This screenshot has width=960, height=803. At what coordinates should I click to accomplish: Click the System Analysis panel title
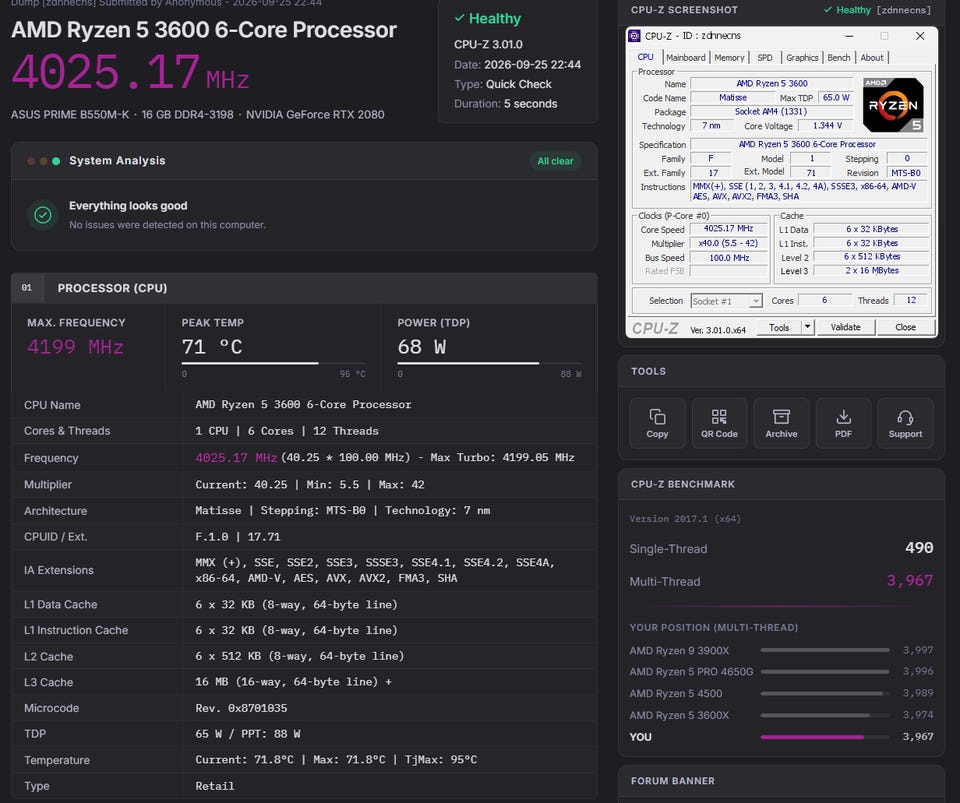pos(117,160)
